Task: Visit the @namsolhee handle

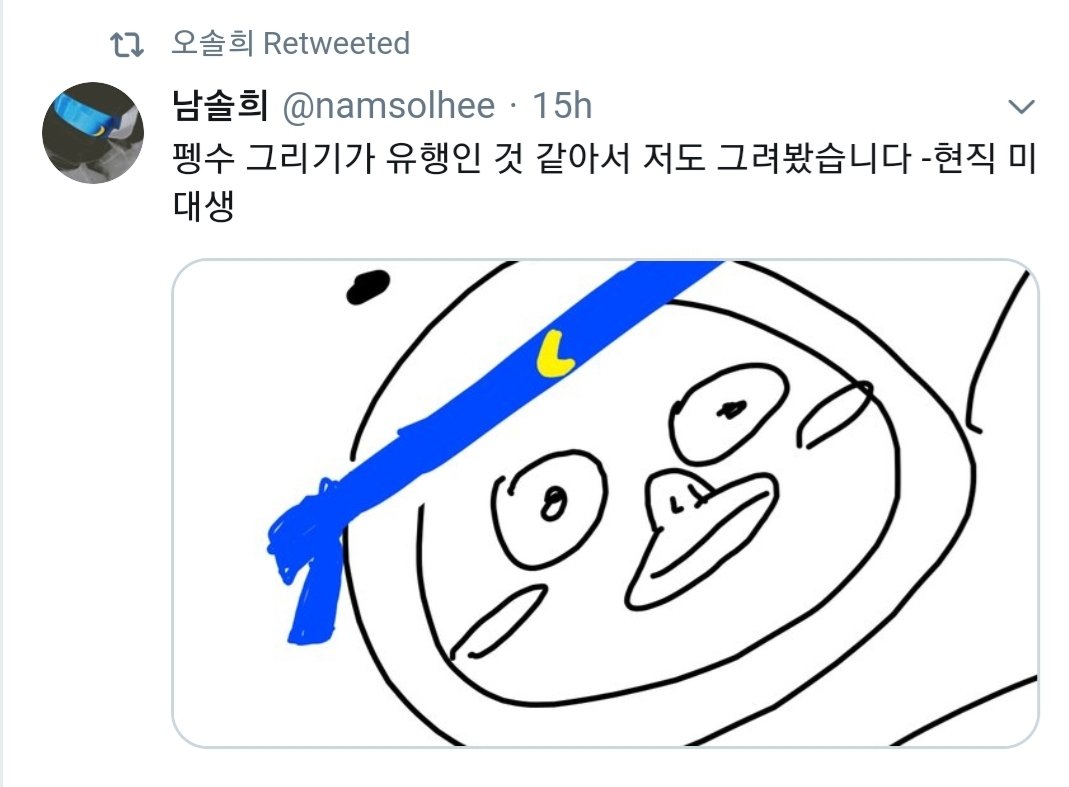Action: coord(389,106)
